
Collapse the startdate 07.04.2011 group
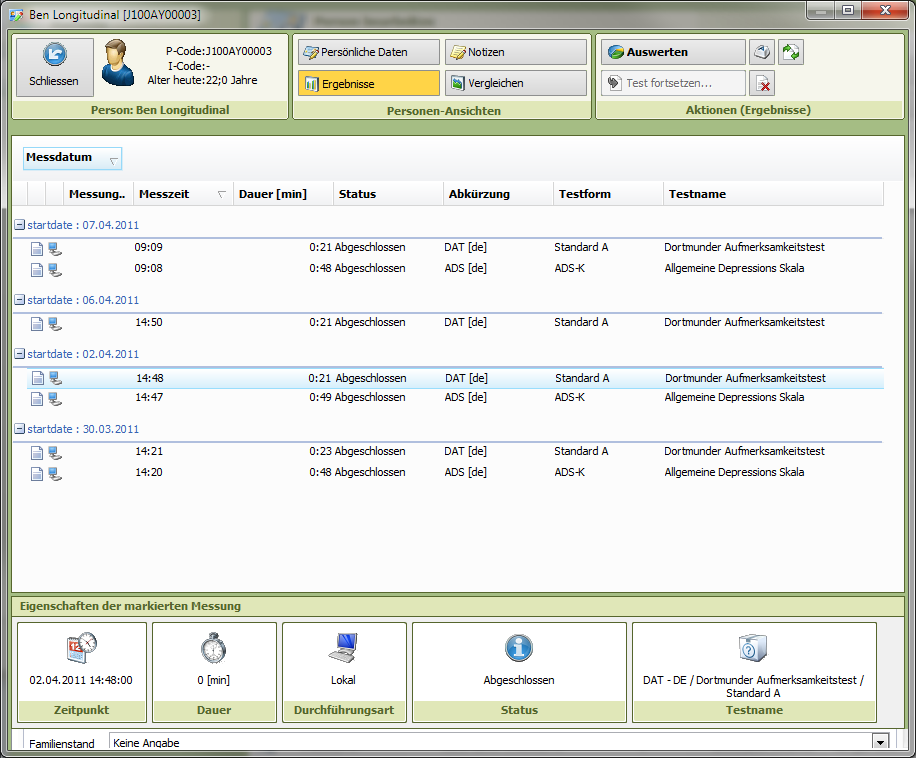19,225
